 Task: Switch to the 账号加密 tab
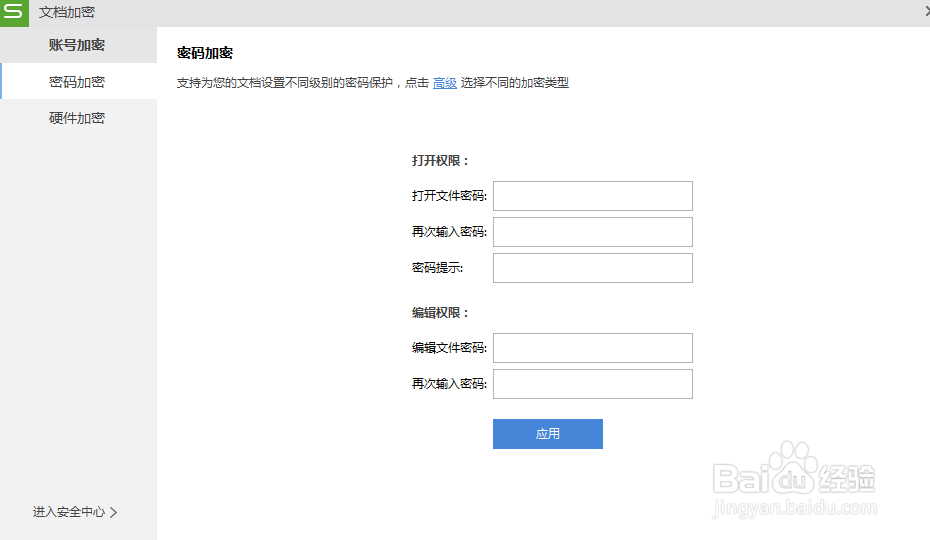click(78, 45)
